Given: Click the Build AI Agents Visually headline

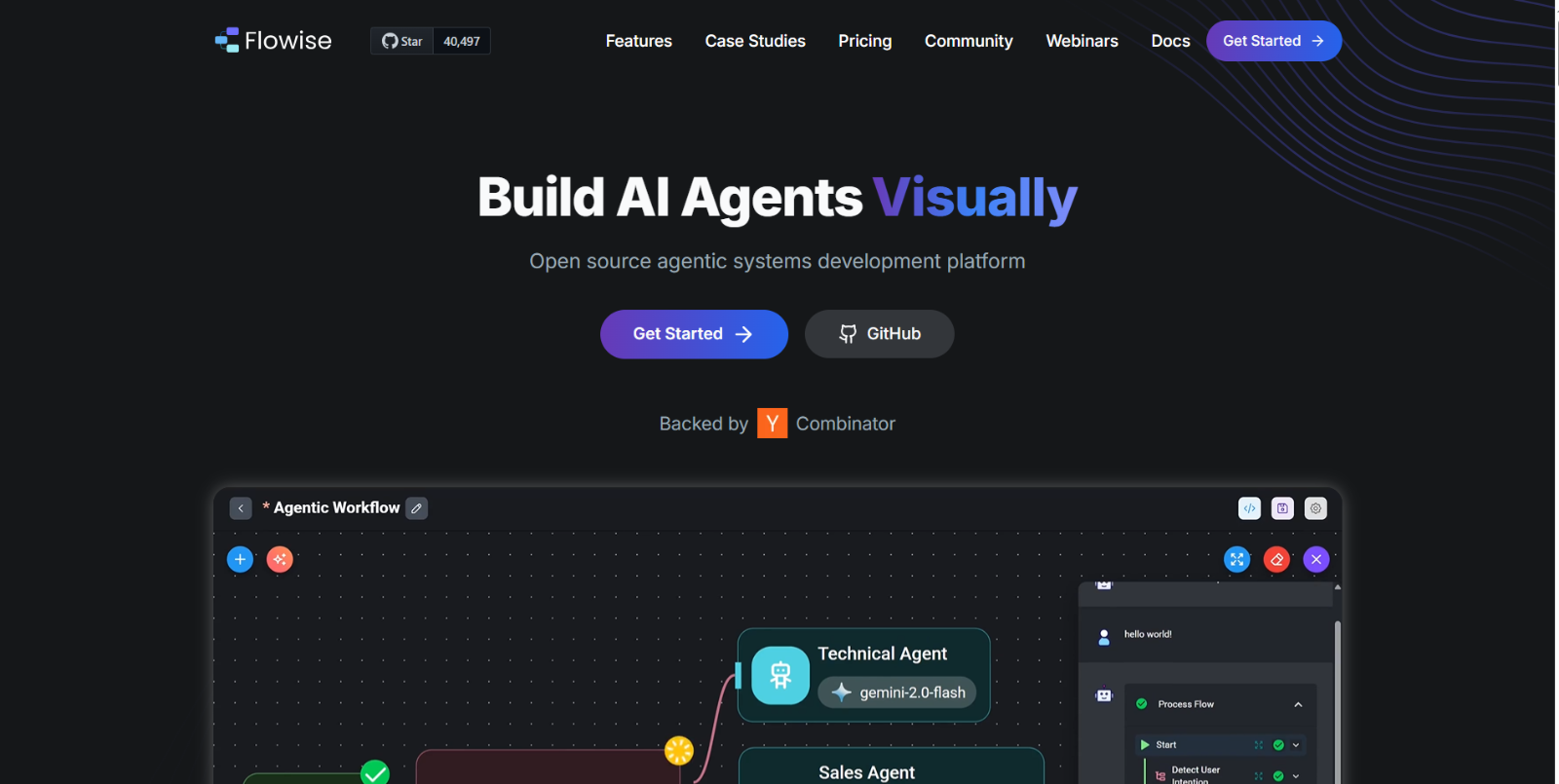Looking at the screenshot, I should pos(777,198).
